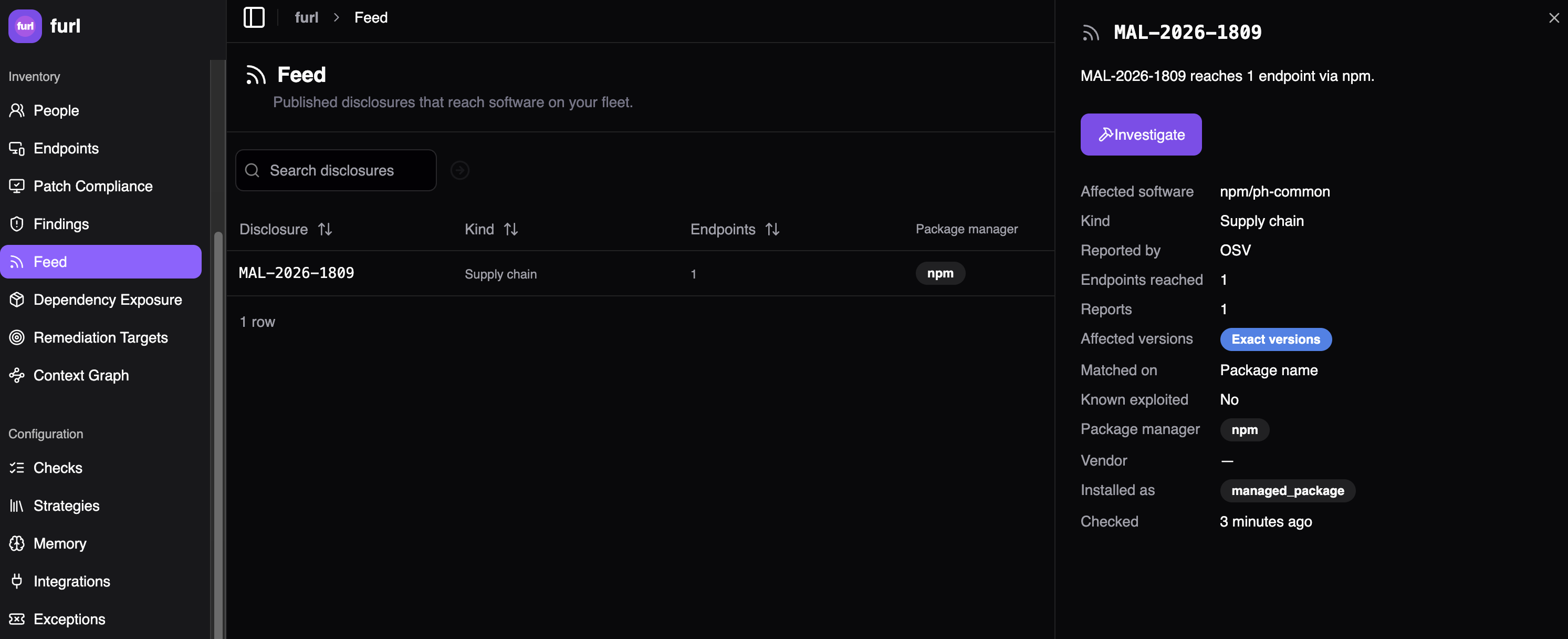Screen dimensions: 1568x639
Task: Click the OSV reporter value
Action: point(1235,250)
